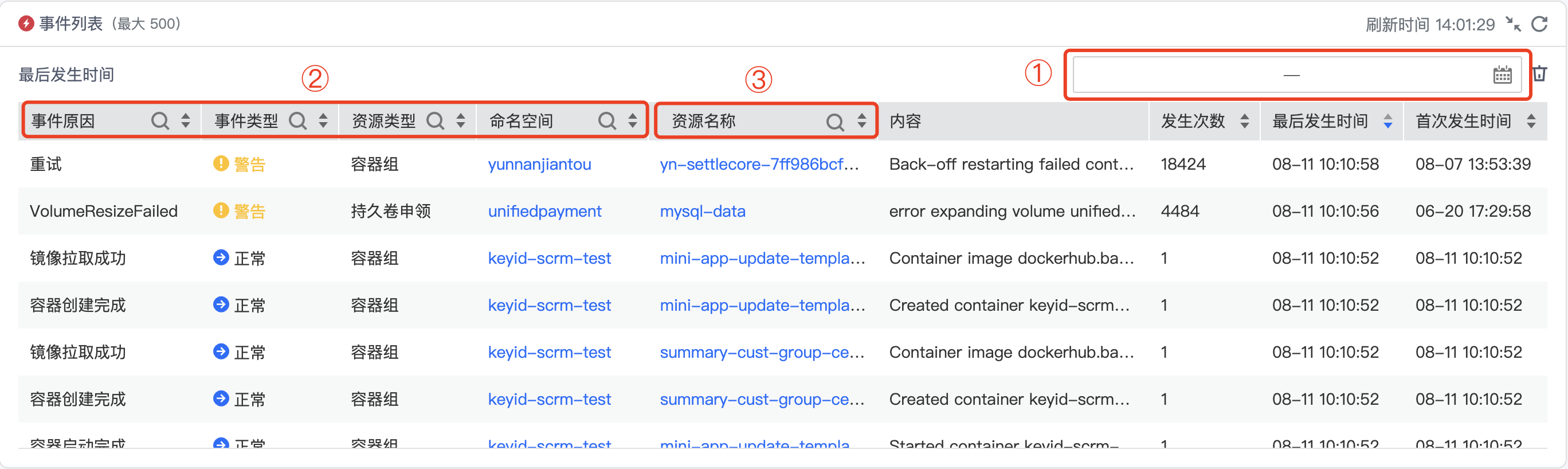This screenshot has width=1568, height=469.
Task: Click search icon in 资源名称 column
Action: (x=835, y=123)
